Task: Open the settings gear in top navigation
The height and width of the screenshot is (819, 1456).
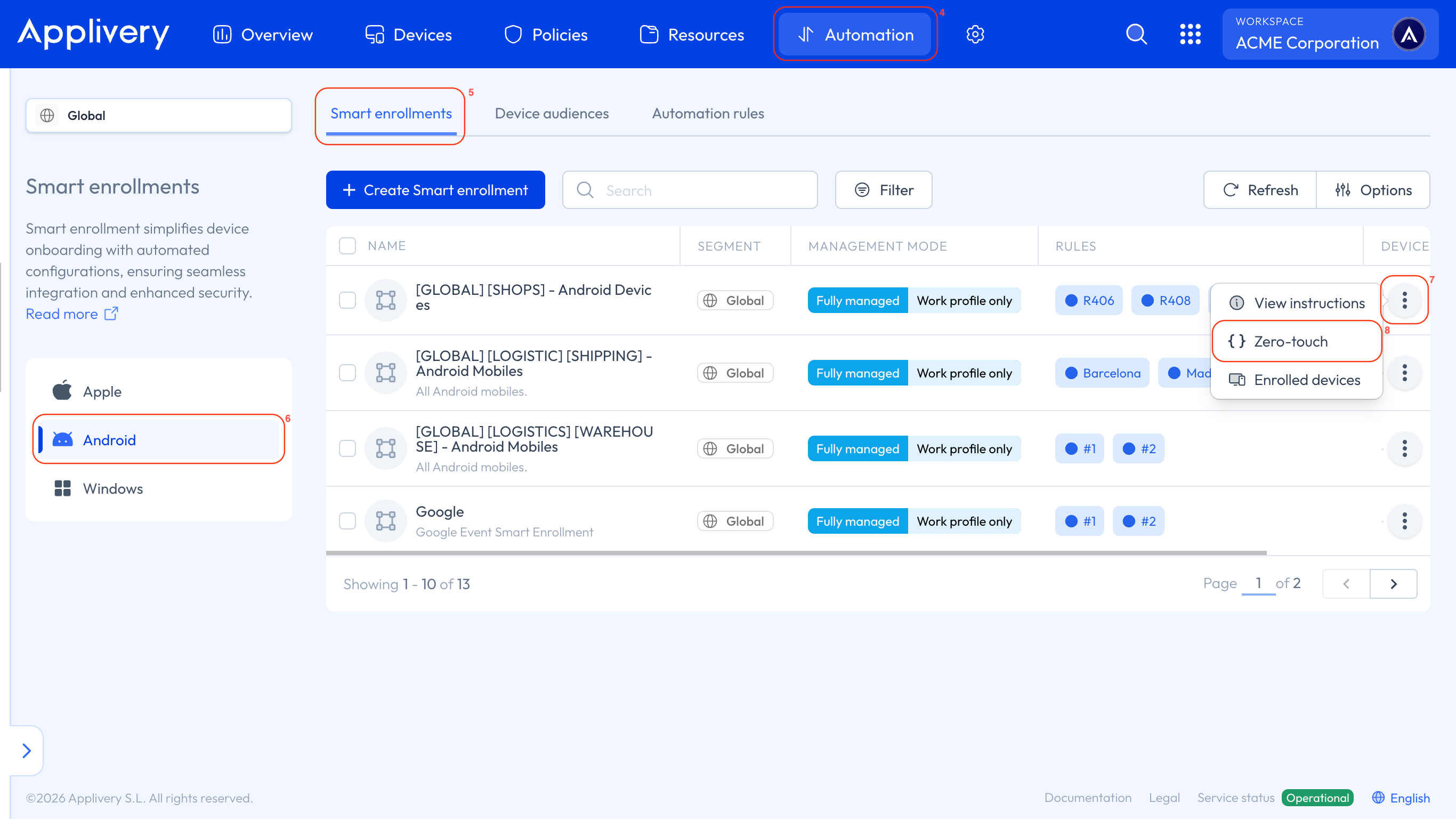Action: (x=975, y=35)
